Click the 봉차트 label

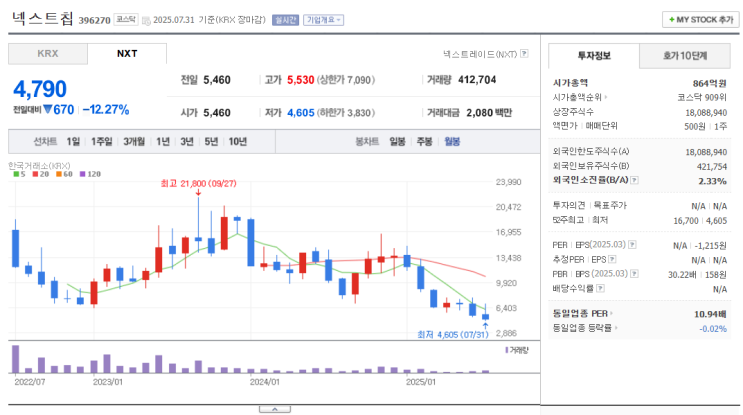(367, 142)
